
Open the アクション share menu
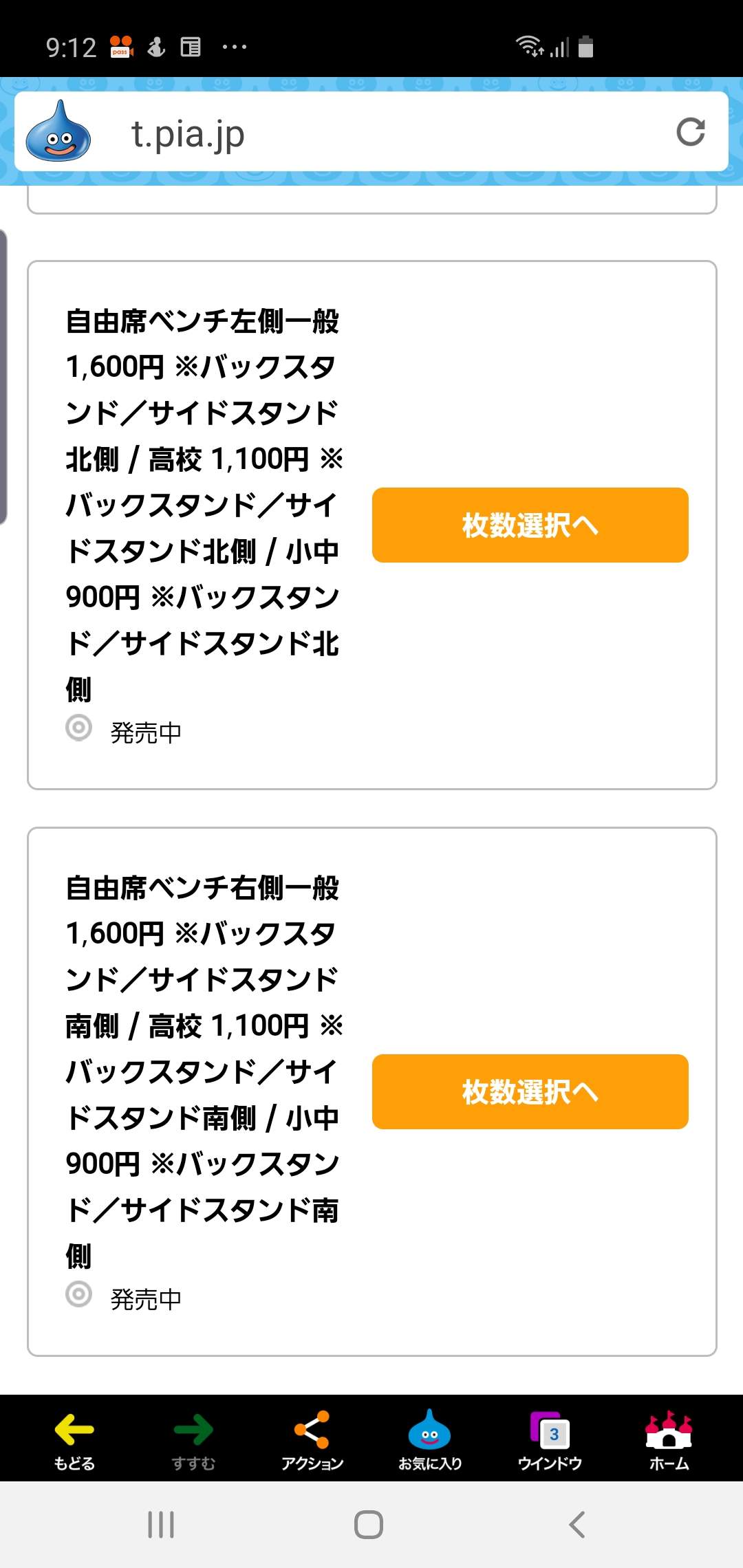(312, 1440)
